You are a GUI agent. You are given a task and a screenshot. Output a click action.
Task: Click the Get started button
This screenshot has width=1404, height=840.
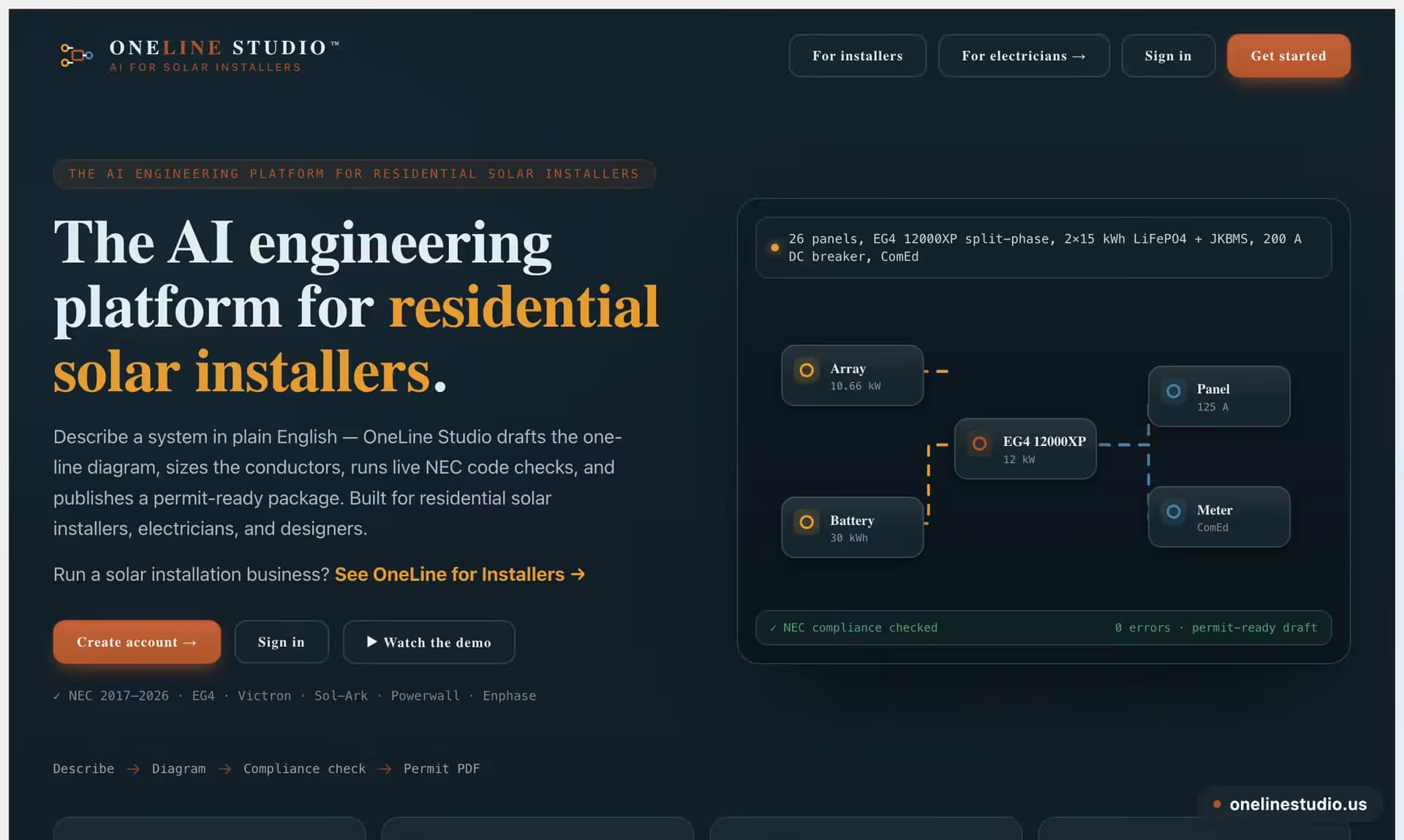pyautogui.click(x=1288, y=56)
